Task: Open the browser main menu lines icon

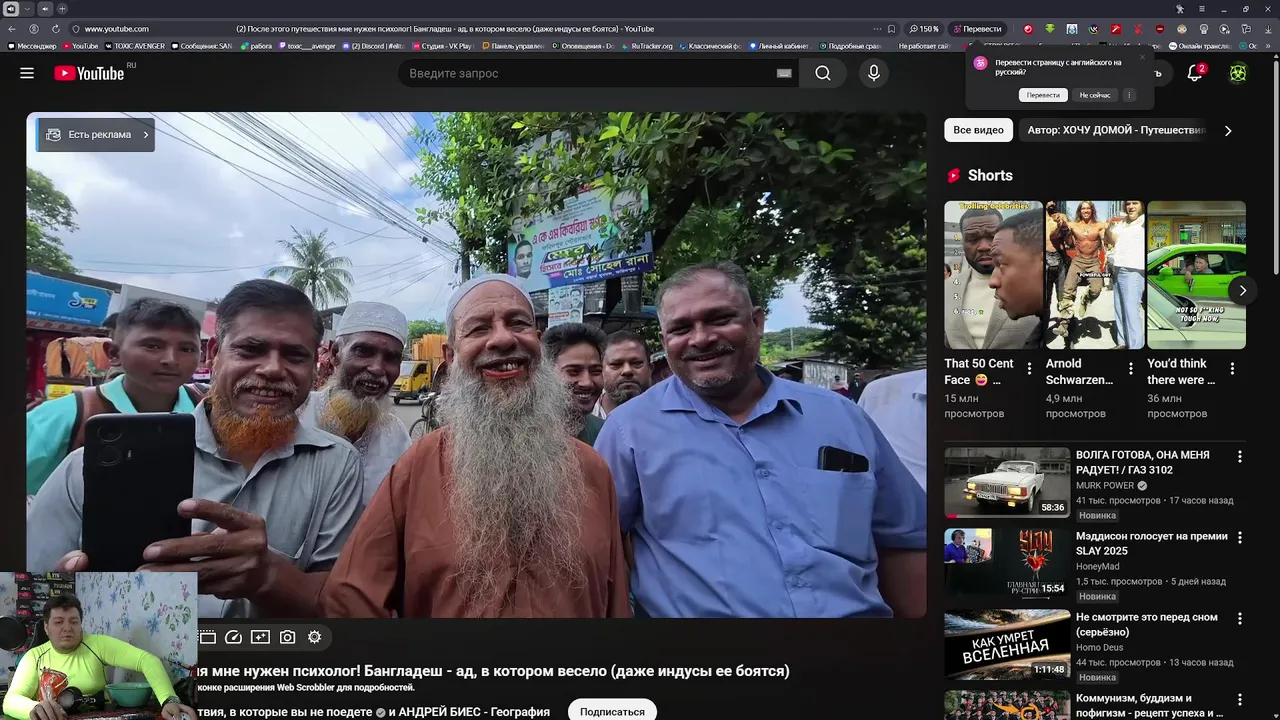Action: 1203,9
